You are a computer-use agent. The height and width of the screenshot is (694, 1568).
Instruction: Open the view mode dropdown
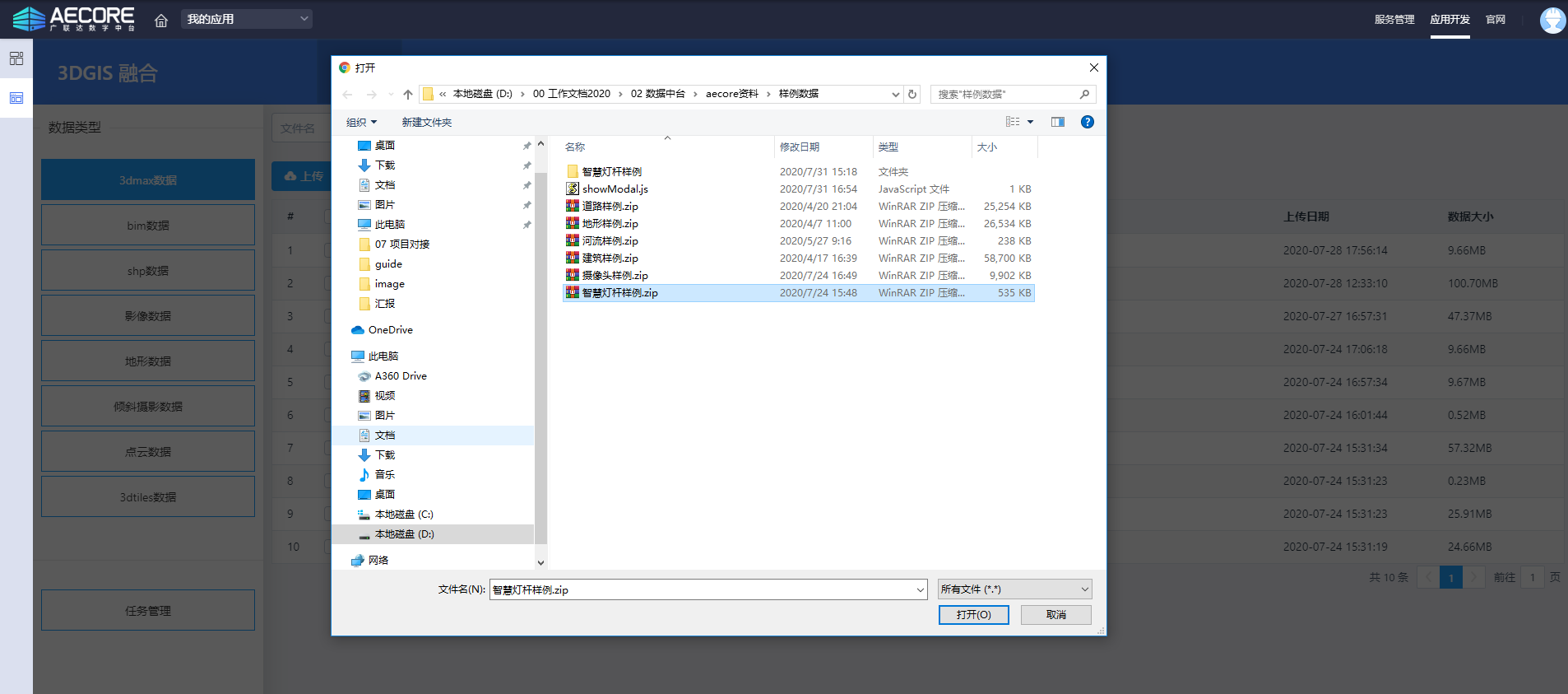point(1030,122)
